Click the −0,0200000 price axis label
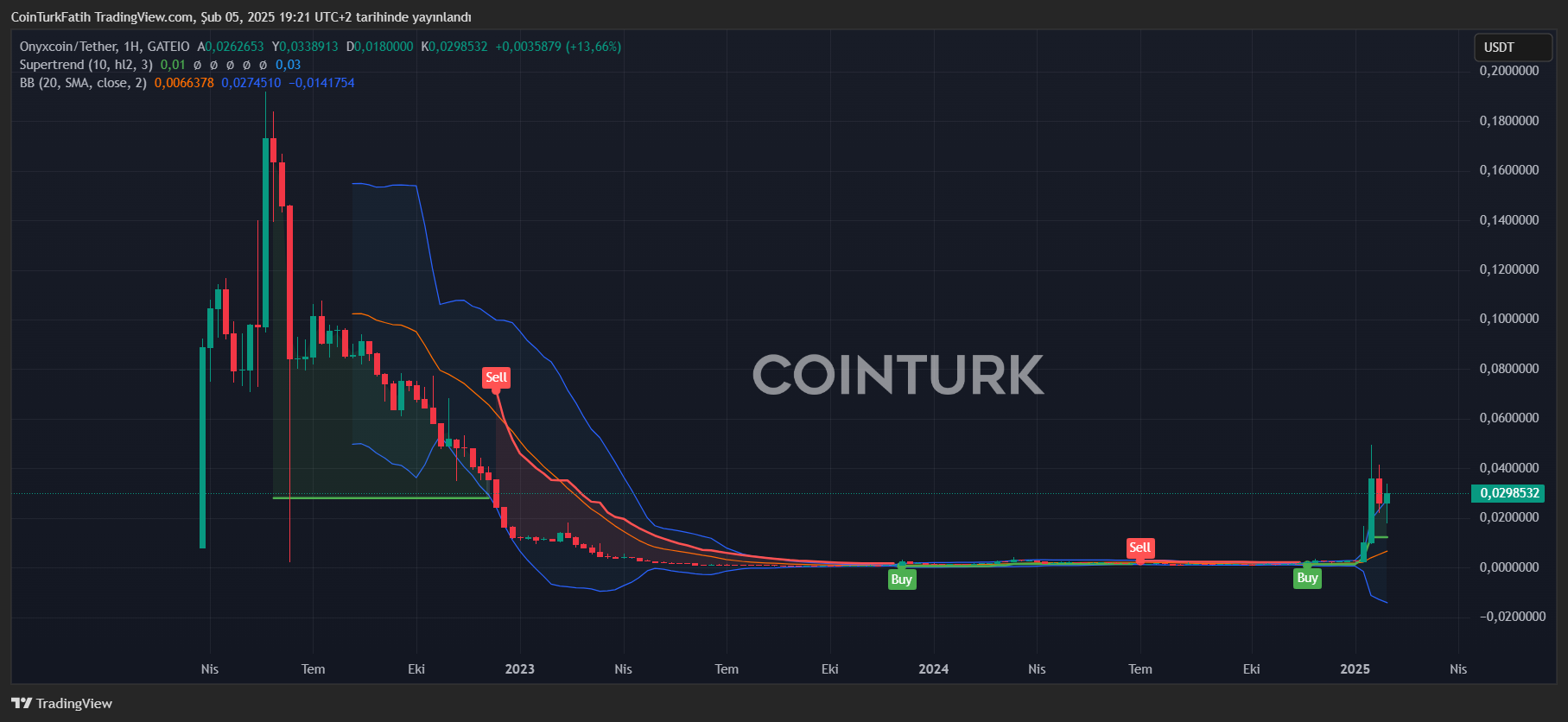The height and width of the screenshot is (722, 1568). pos(1512,617)
